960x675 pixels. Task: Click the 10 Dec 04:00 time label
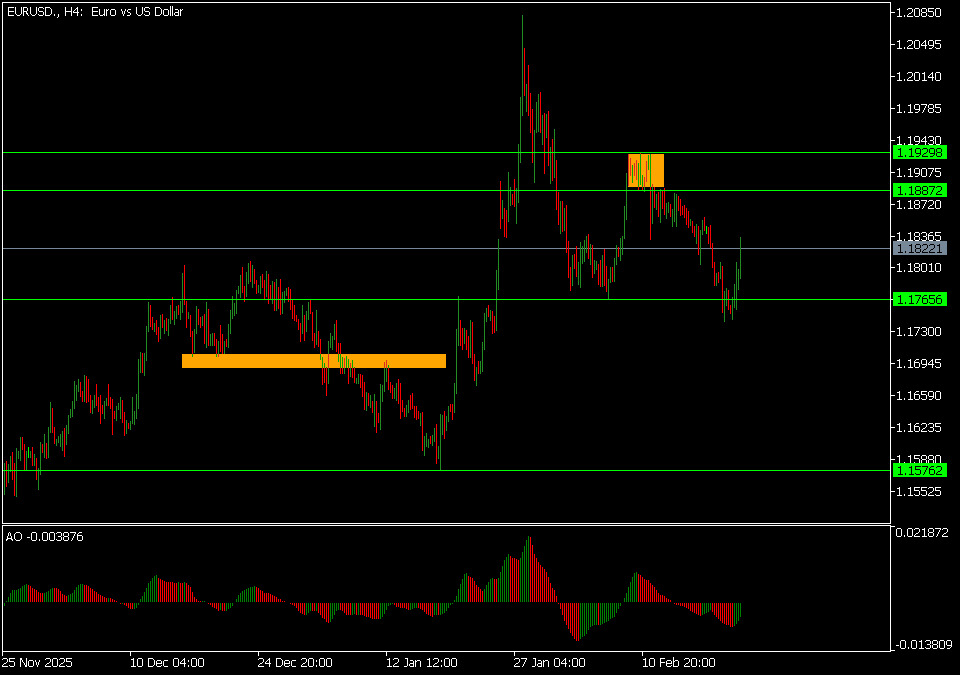[x=167, y=662]
